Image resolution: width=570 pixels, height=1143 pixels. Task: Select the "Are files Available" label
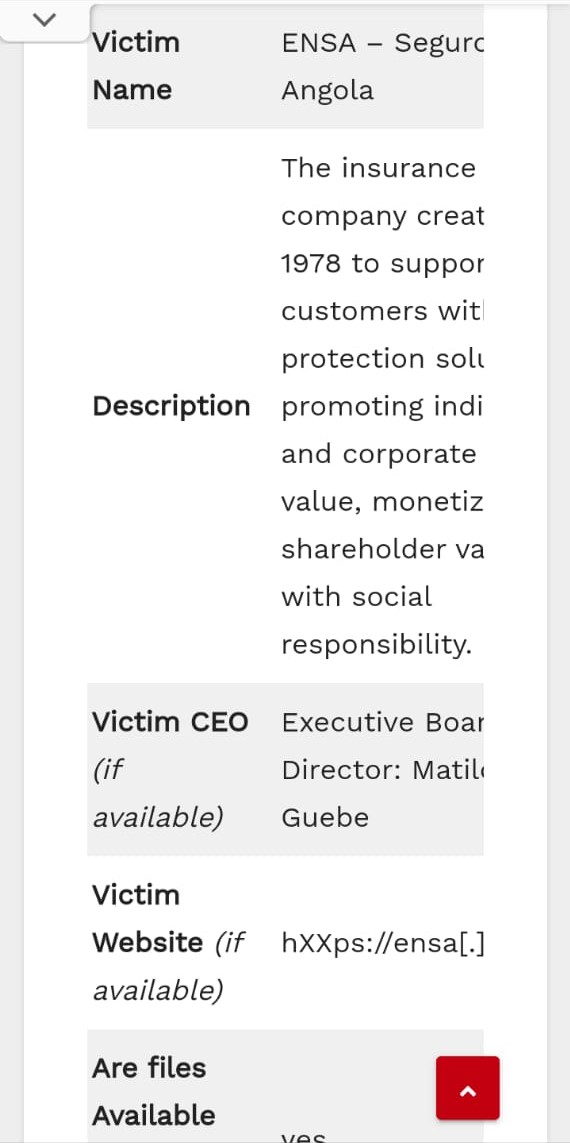154,1091
